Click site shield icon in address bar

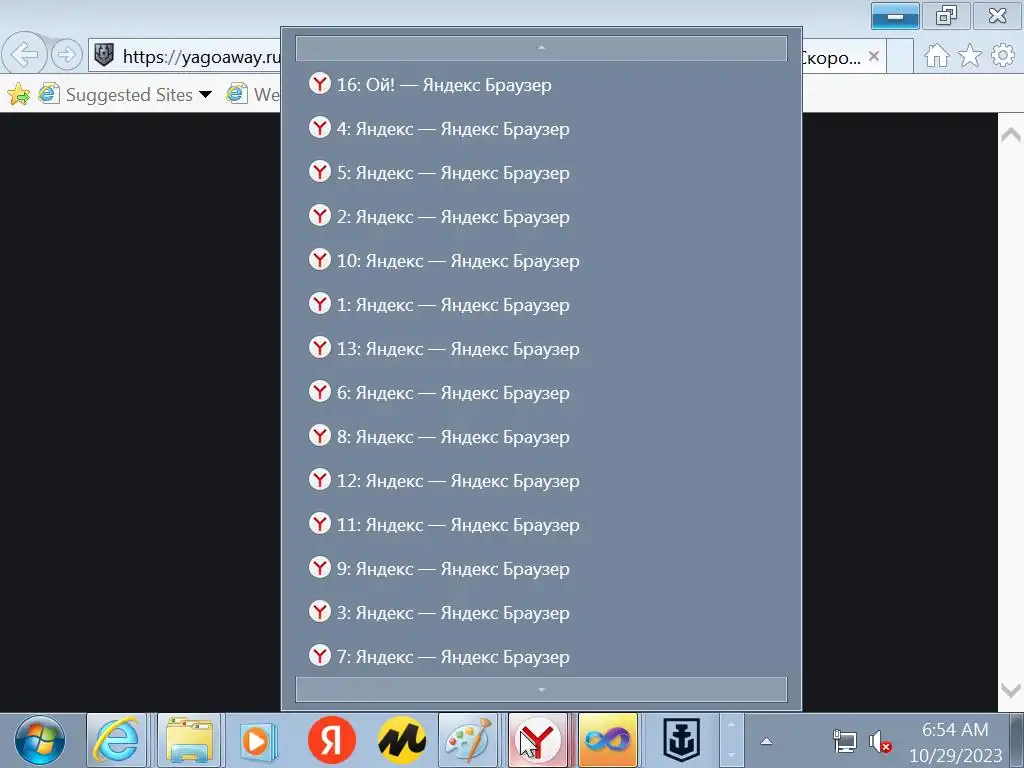click(104, 55)
